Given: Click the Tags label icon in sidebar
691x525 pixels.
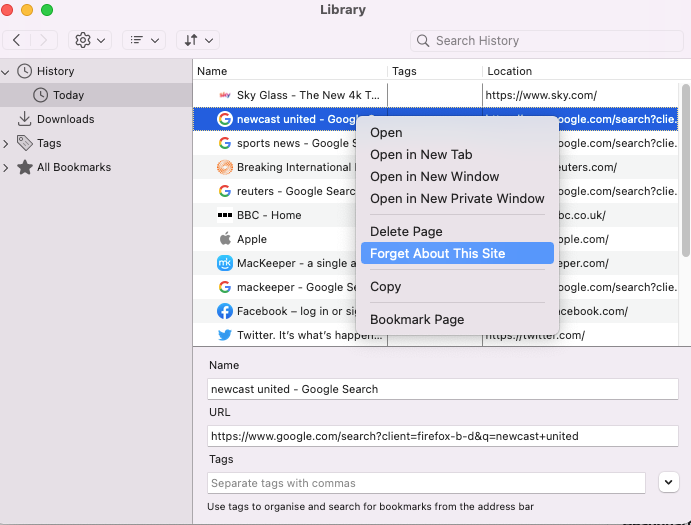Looking at the screenshot, I should (25, 143).
